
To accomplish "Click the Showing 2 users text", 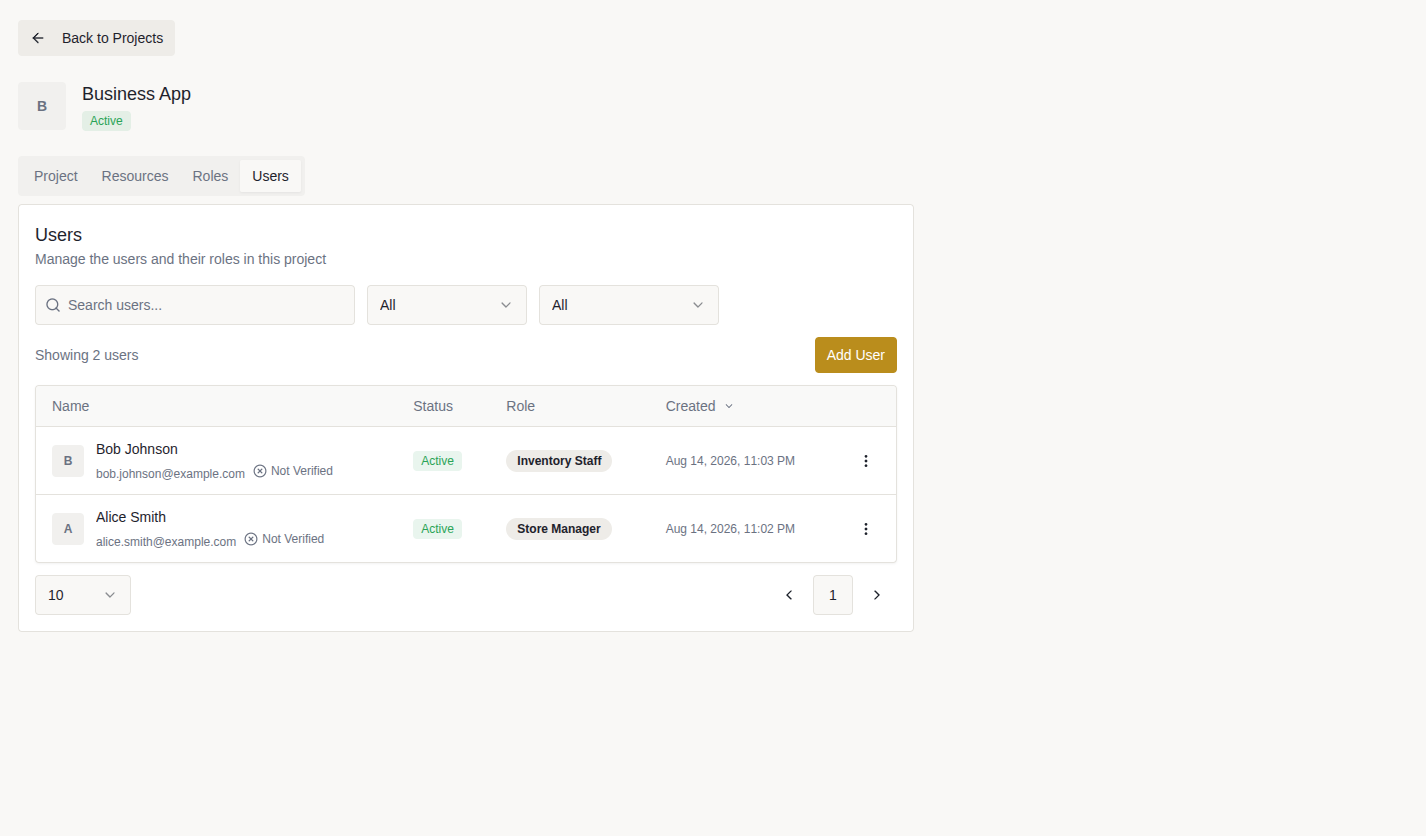I will pos(87,355).
